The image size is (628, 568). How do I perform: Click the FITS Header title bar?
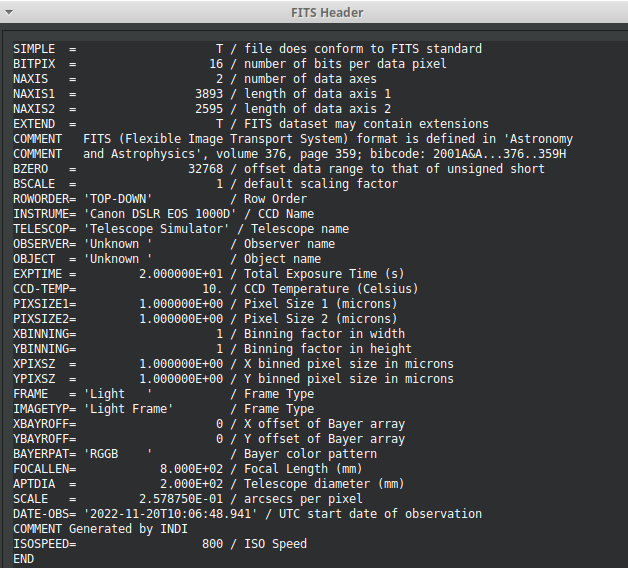pos(313,12)
